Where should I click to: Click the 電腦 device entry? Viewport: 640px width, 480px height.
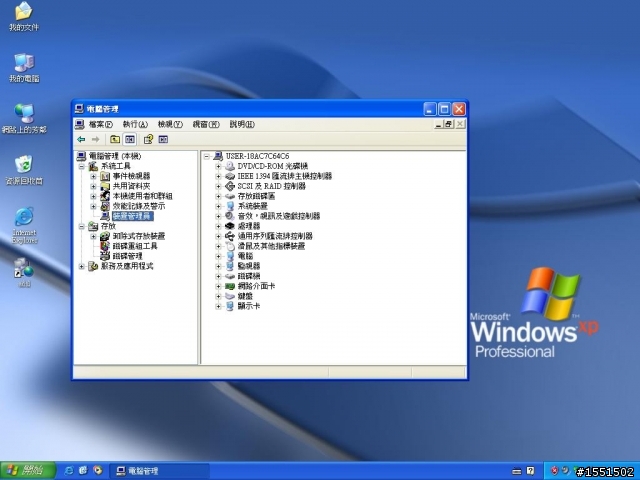(245, 256)
